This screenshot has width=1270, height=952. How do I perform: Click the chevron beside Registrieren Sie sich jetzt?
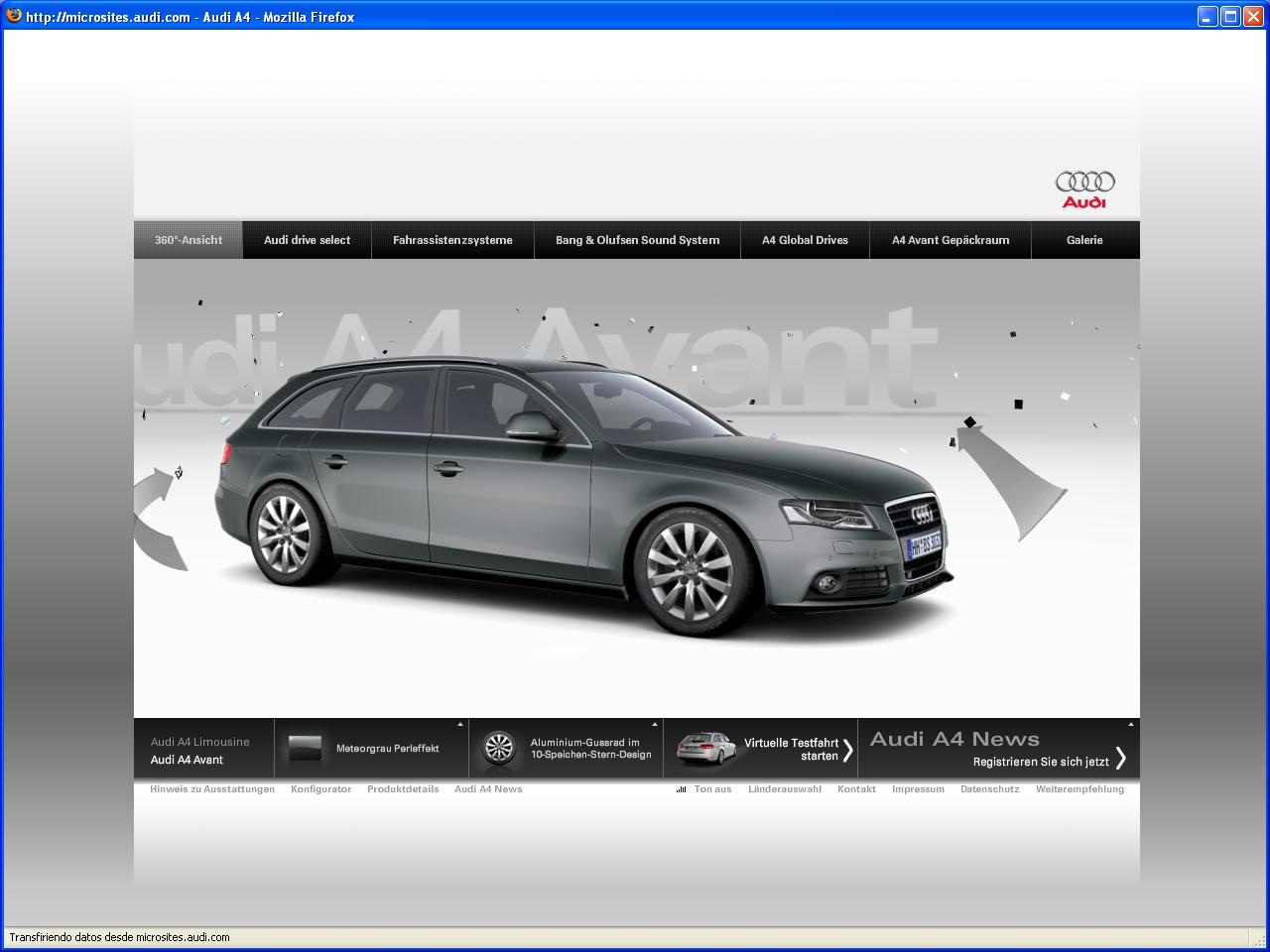pyautogui.click(x=1121, y=758)
